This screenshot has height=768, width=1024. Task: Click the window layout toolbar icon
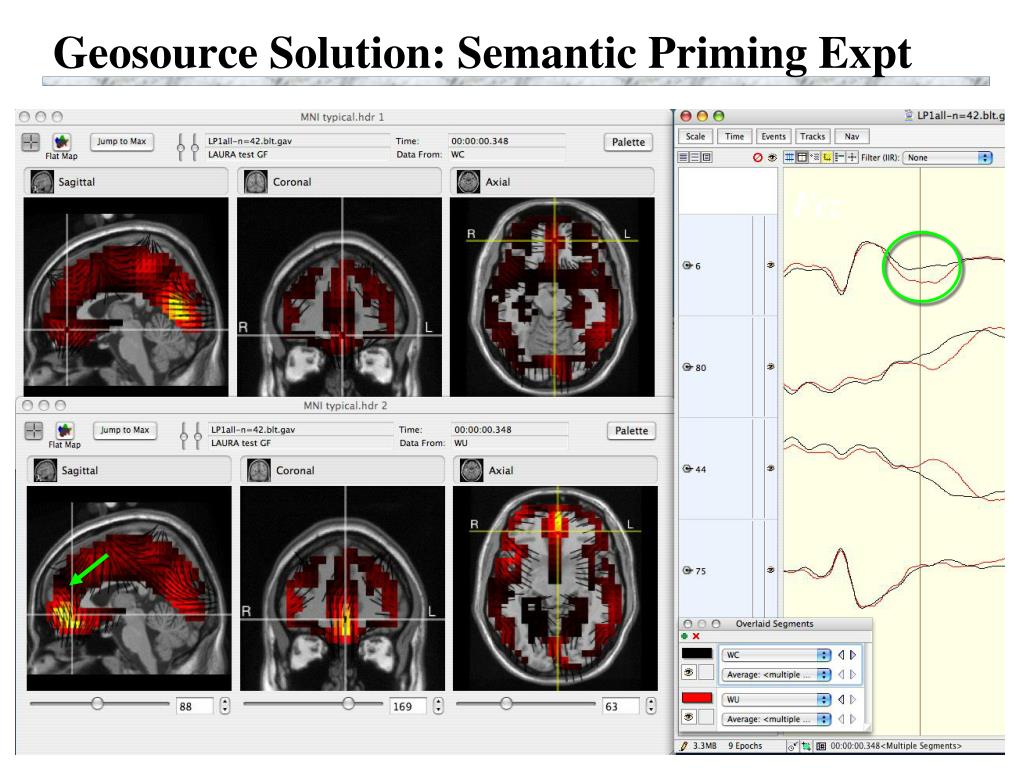click(802, 157)
